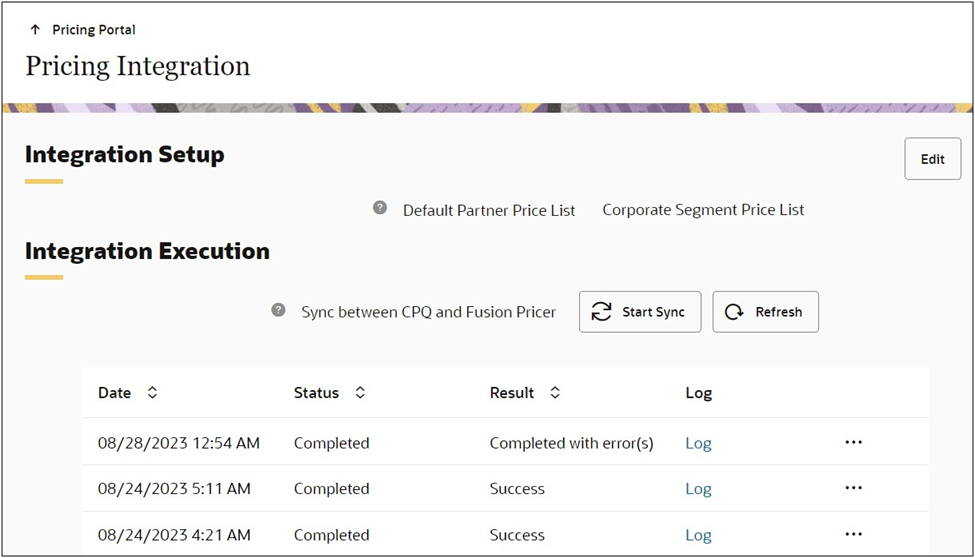Screen dimensions: 975x558
Task: Click the up arrow beside Pricing Portal
Action: point(35,30)
